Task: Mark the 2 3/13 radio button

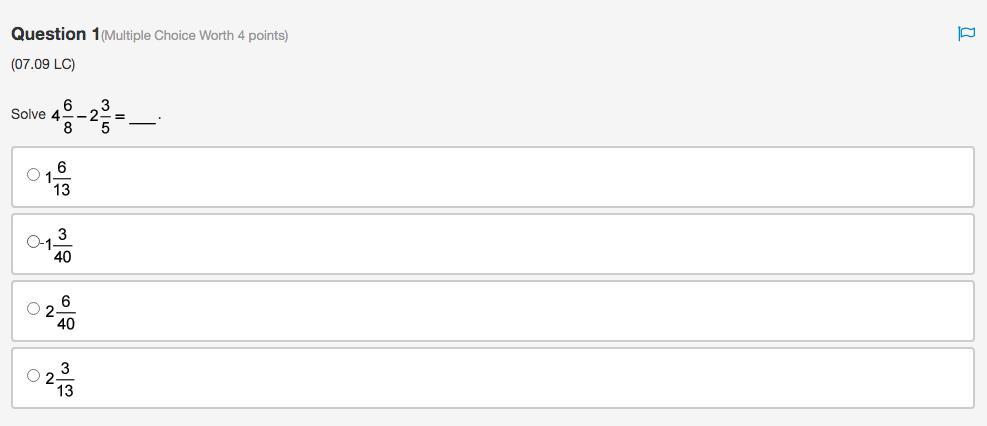Action: (x=33, y=376)
